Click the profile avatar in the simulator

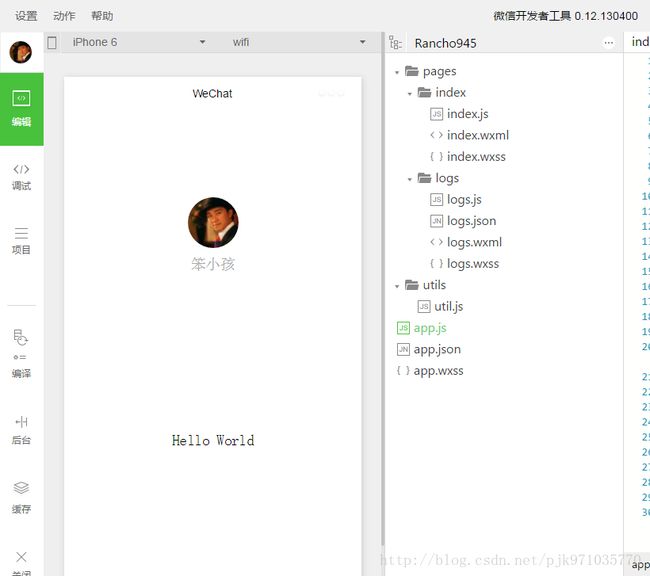point(213,223)
